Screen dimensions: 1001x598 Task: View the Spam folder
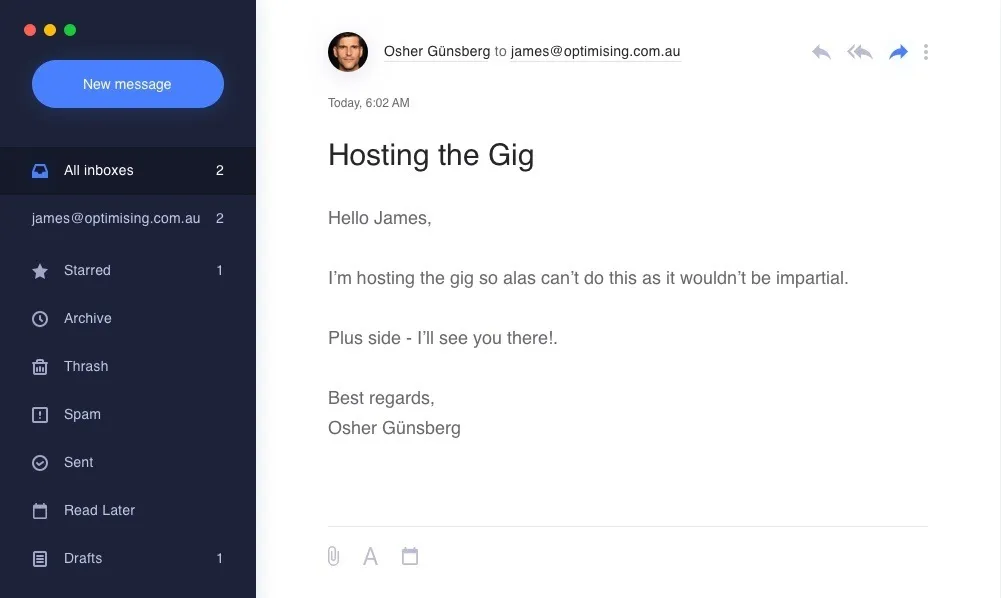[82, 414]
